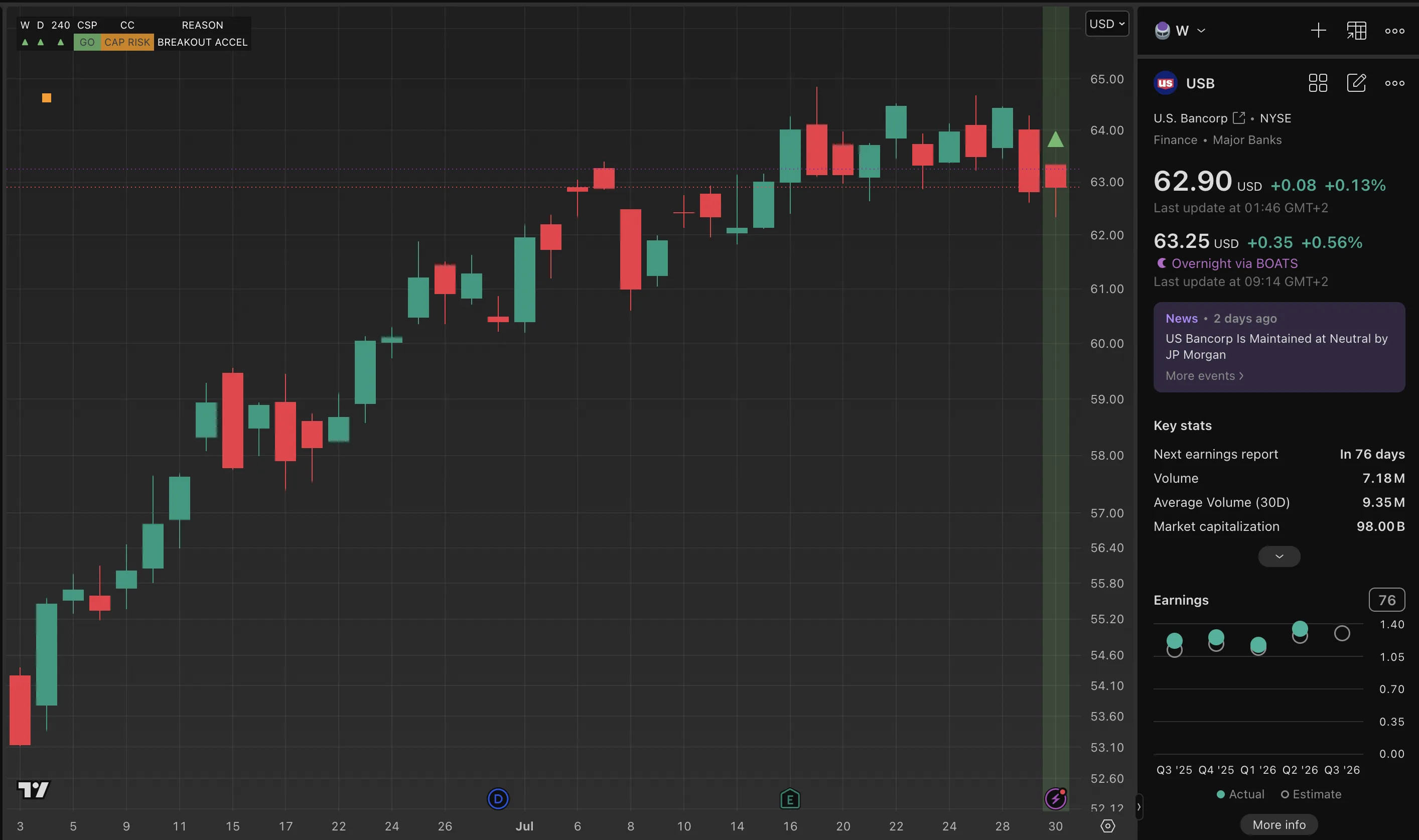Click the Estimate legend item
Viewport: 1419px width, 840px height.
1311,794
